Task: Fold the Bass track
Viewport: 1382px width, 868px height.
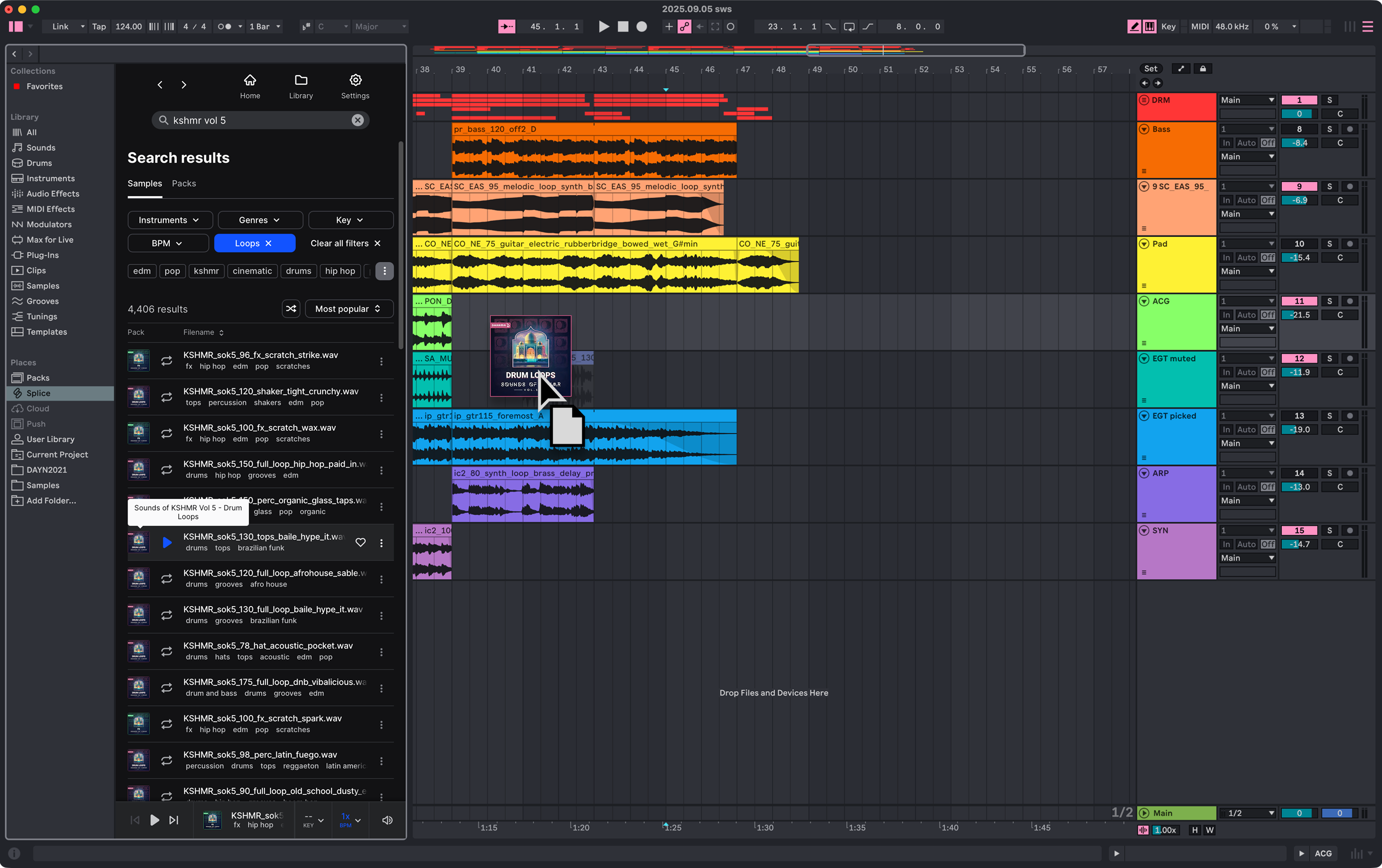Action: coord(1144,129)
